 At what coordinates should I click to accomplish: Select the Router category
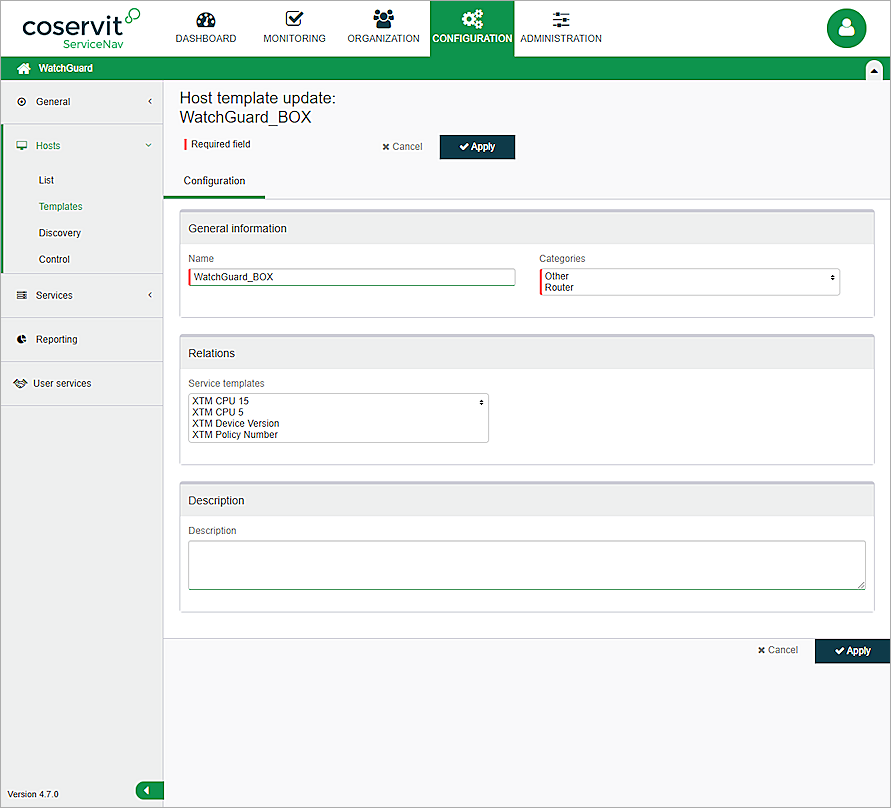[560, 286]
